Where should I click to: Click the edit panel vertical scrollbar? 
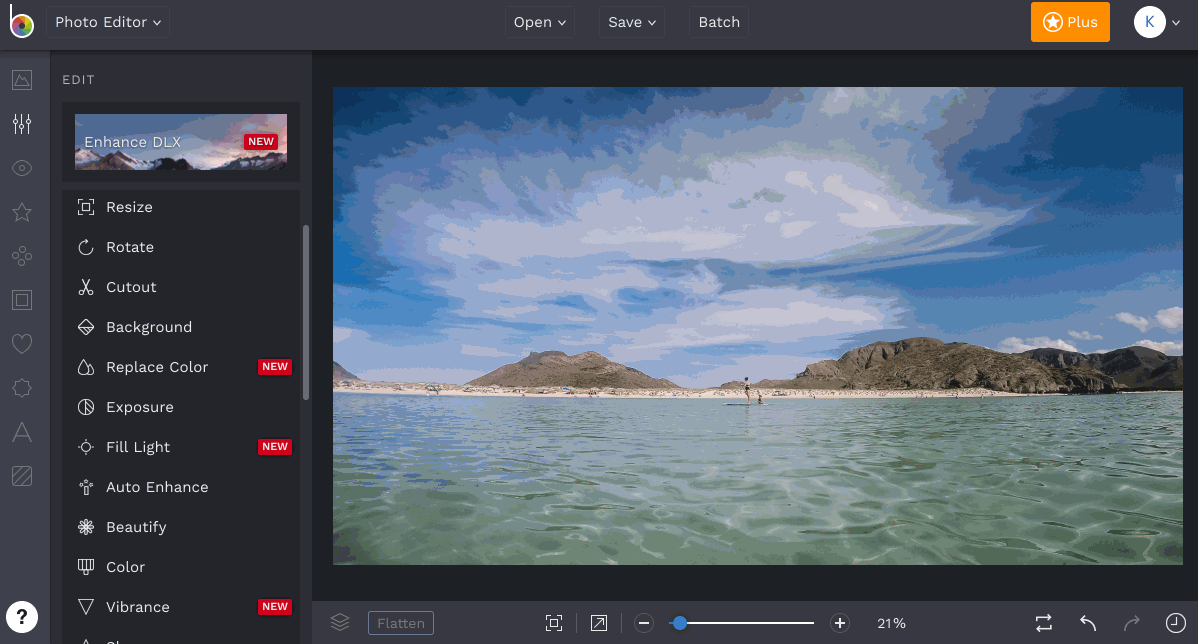tap(306, 312)
